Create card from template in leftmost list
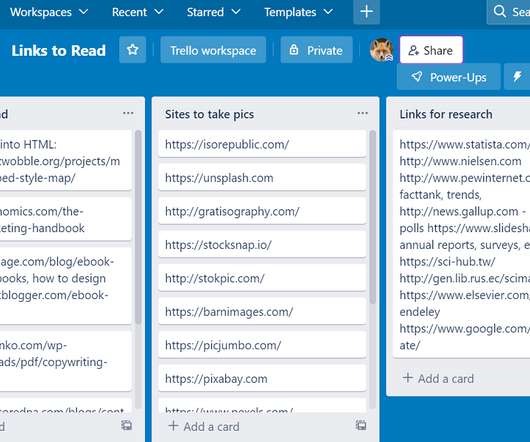This screenshot has width=530, height=442. point(127,425)
